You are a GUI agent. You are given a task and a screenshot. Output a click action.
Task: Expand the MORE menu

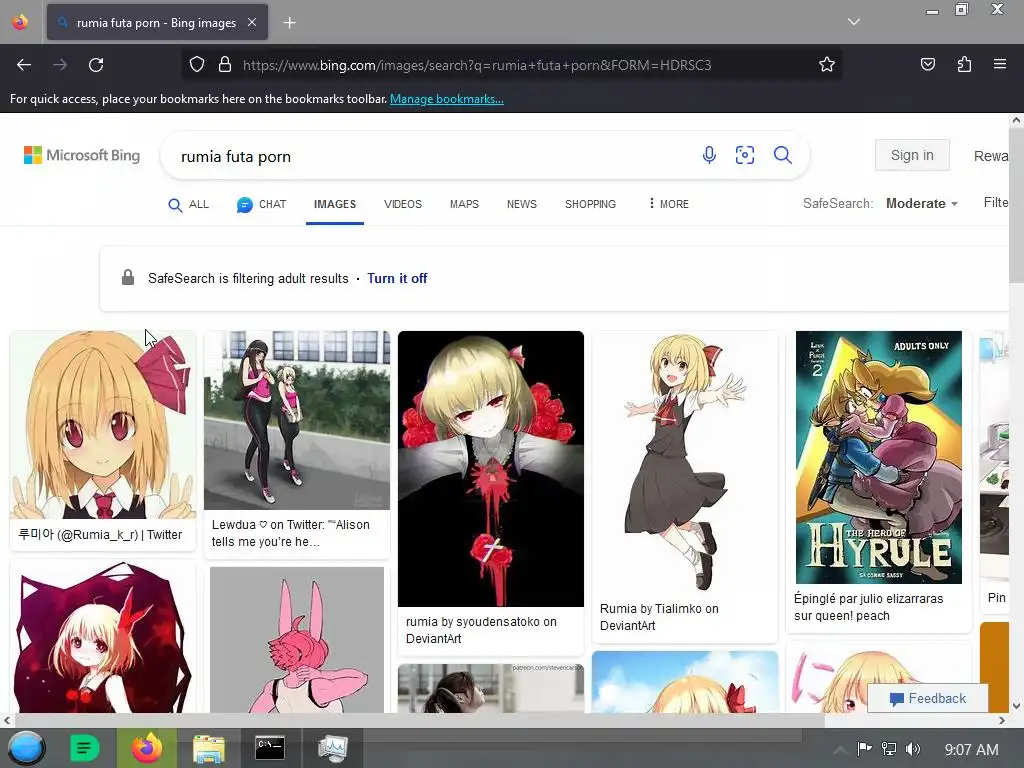click(668, 204)
